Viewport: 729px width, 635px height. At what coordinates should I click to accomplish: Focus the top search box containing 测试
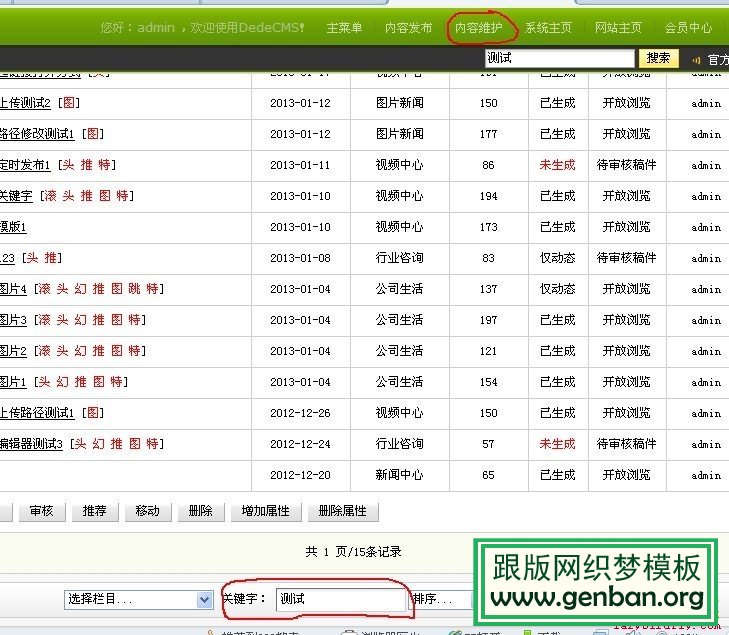pos(560,59)
